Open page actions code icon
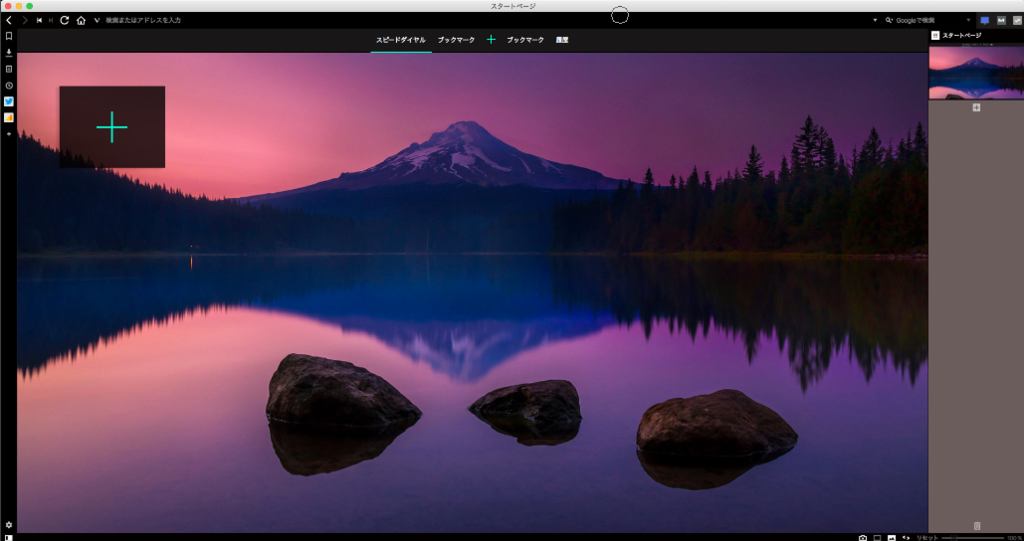Viewport: 1024px width, 541px height. (906, 538)
